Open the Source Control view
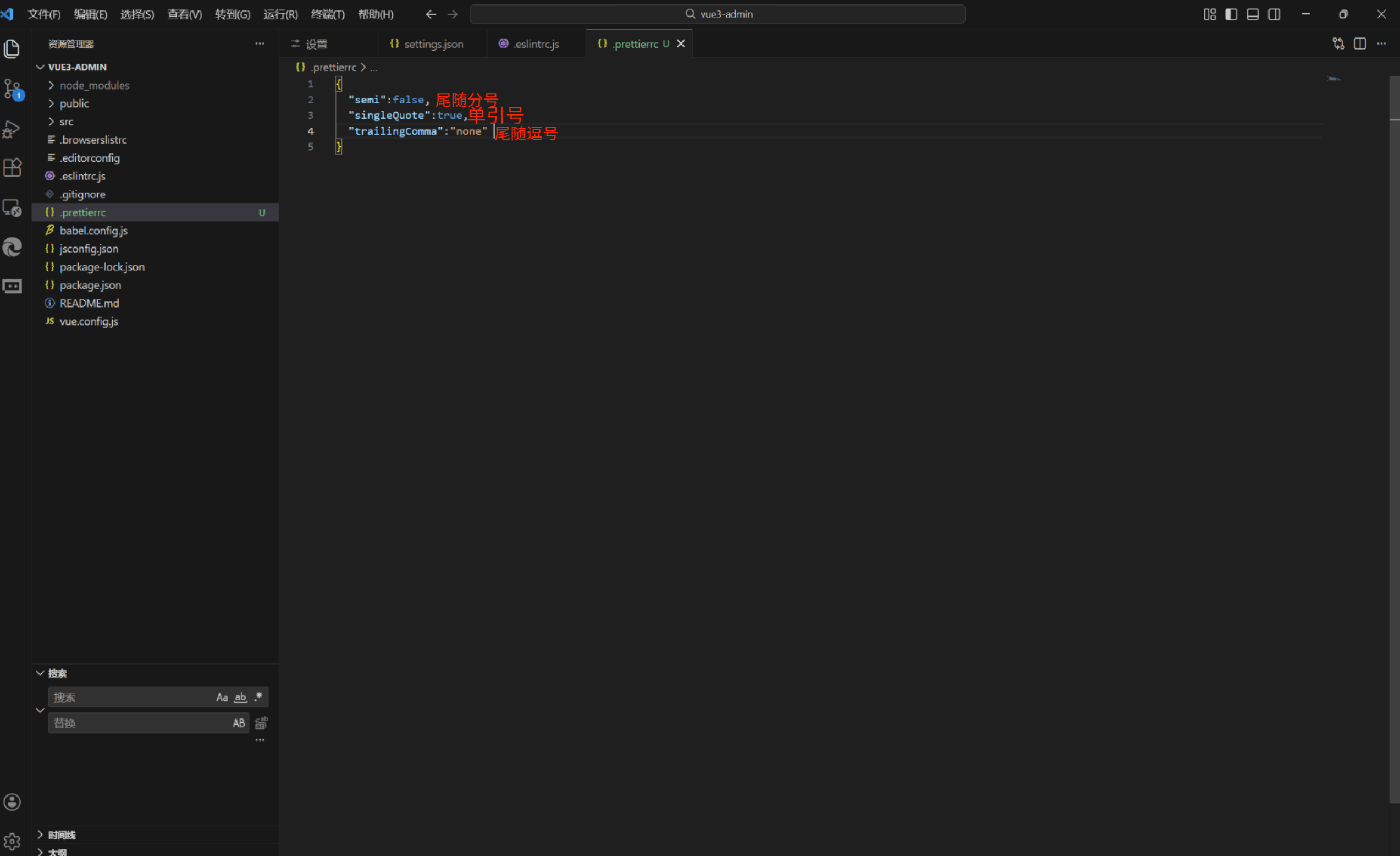1400x856 pixels. tap(13, 89)
